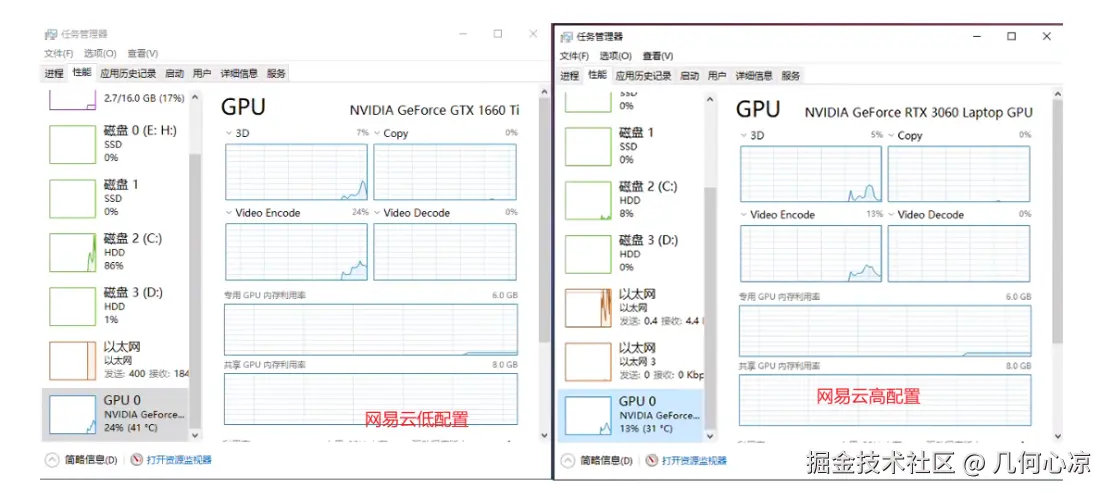The height and width of the screenshot is (493, 1108).
Task: Select GPU 0 13% (31 °C) item
Action: coord(630,416)
